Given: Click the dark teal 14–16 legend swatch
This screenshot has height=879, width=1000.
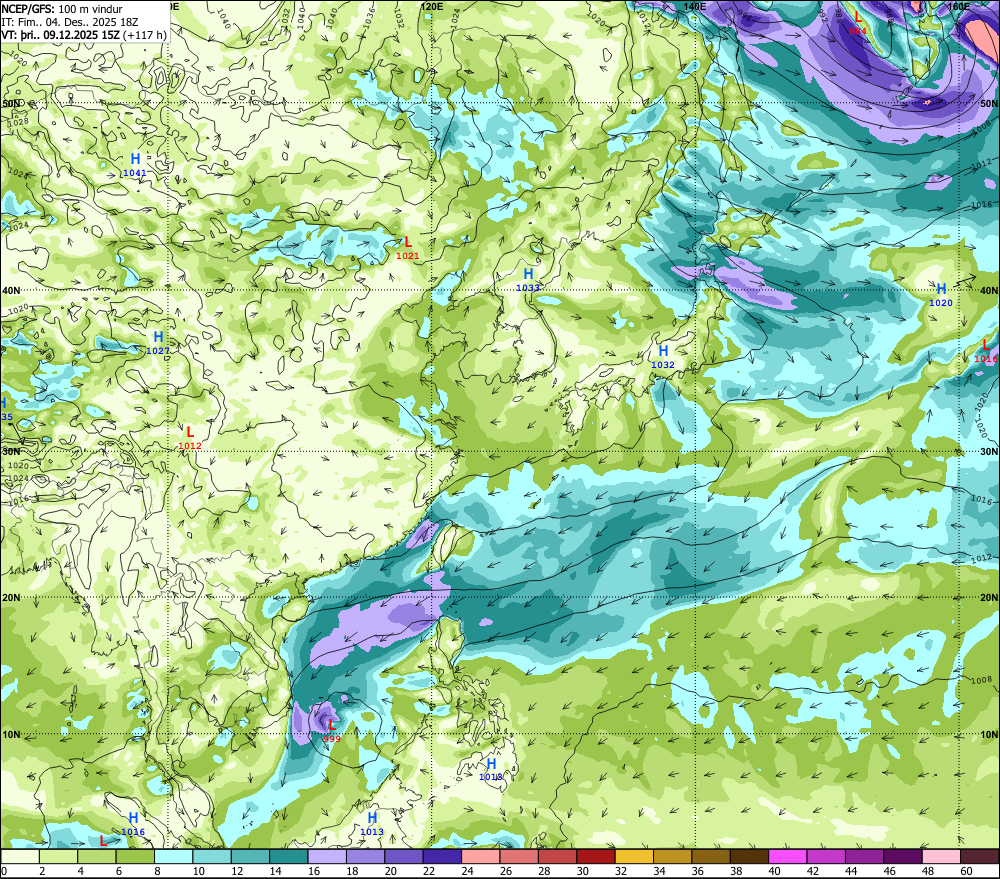Looking at the screenshot, I should (289, 857).
